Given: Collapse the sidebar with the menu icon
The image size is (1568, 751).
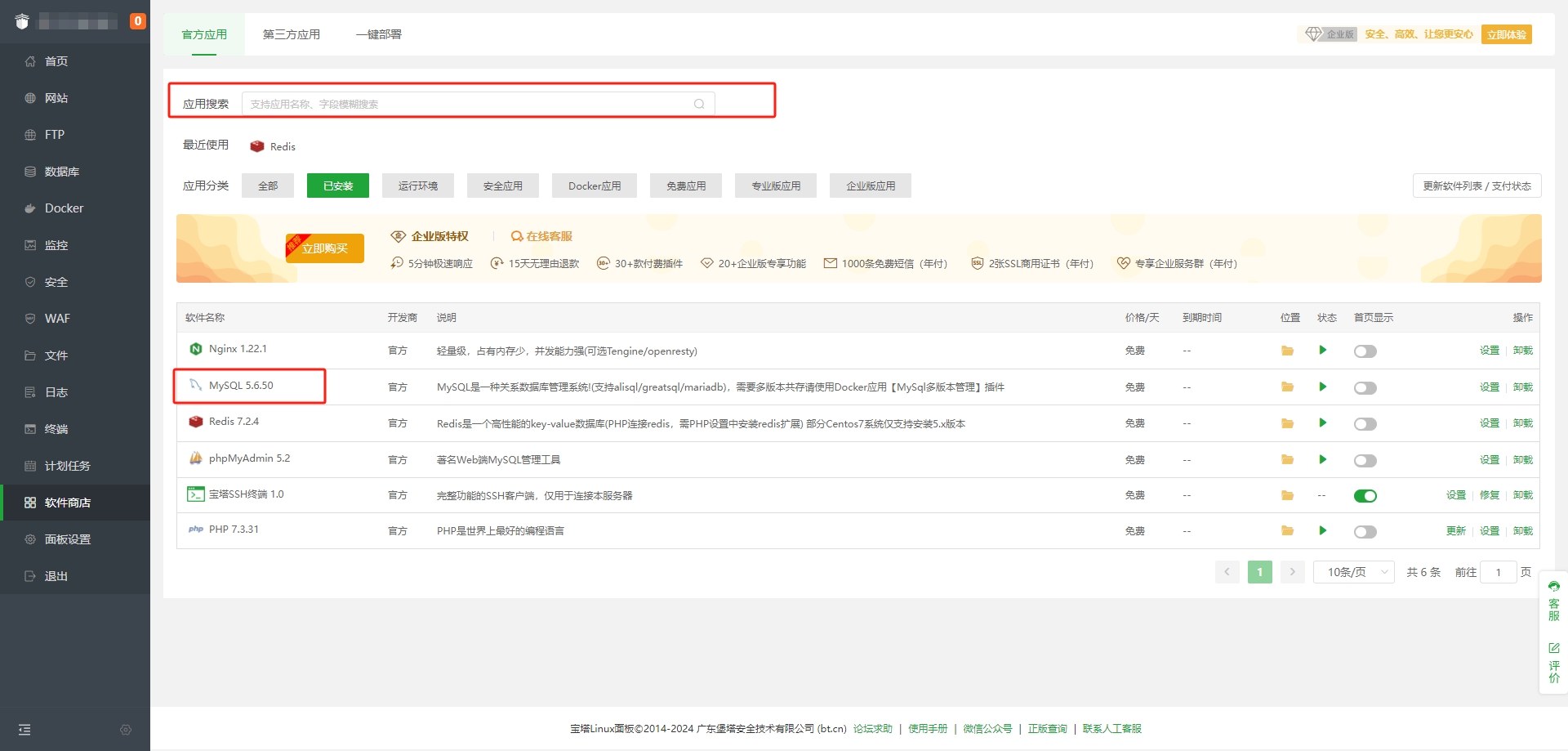Looking at the screenshot, I should click(x=24, y=730).
